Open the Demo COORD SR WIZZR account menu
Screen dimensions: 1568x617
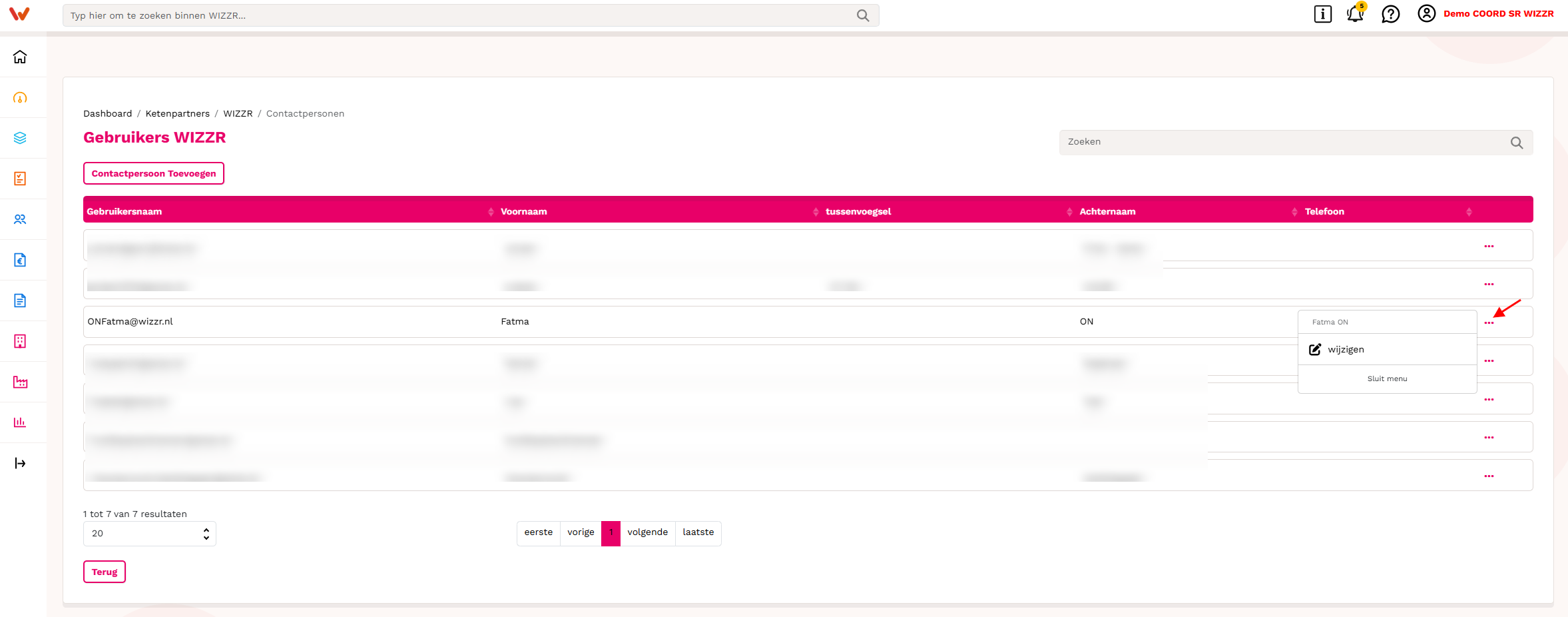coord(1498,13)
